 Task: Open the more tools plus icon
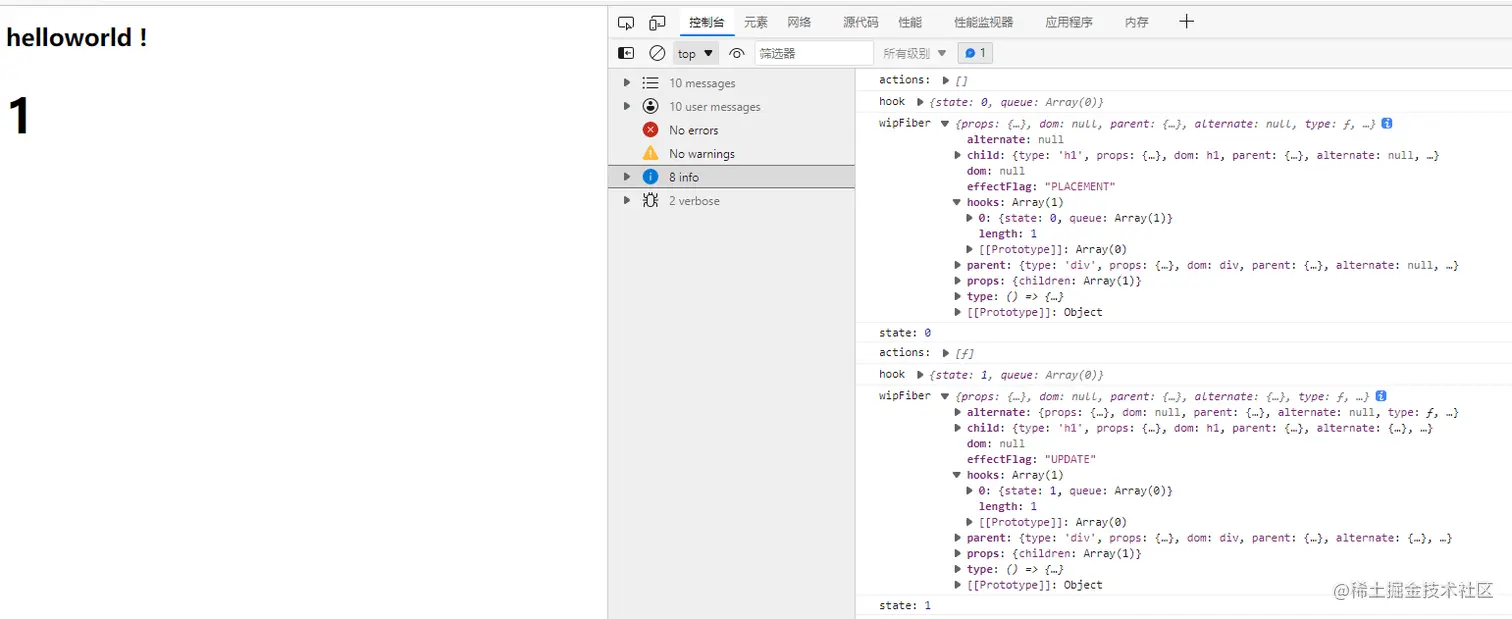point(1186,21)
